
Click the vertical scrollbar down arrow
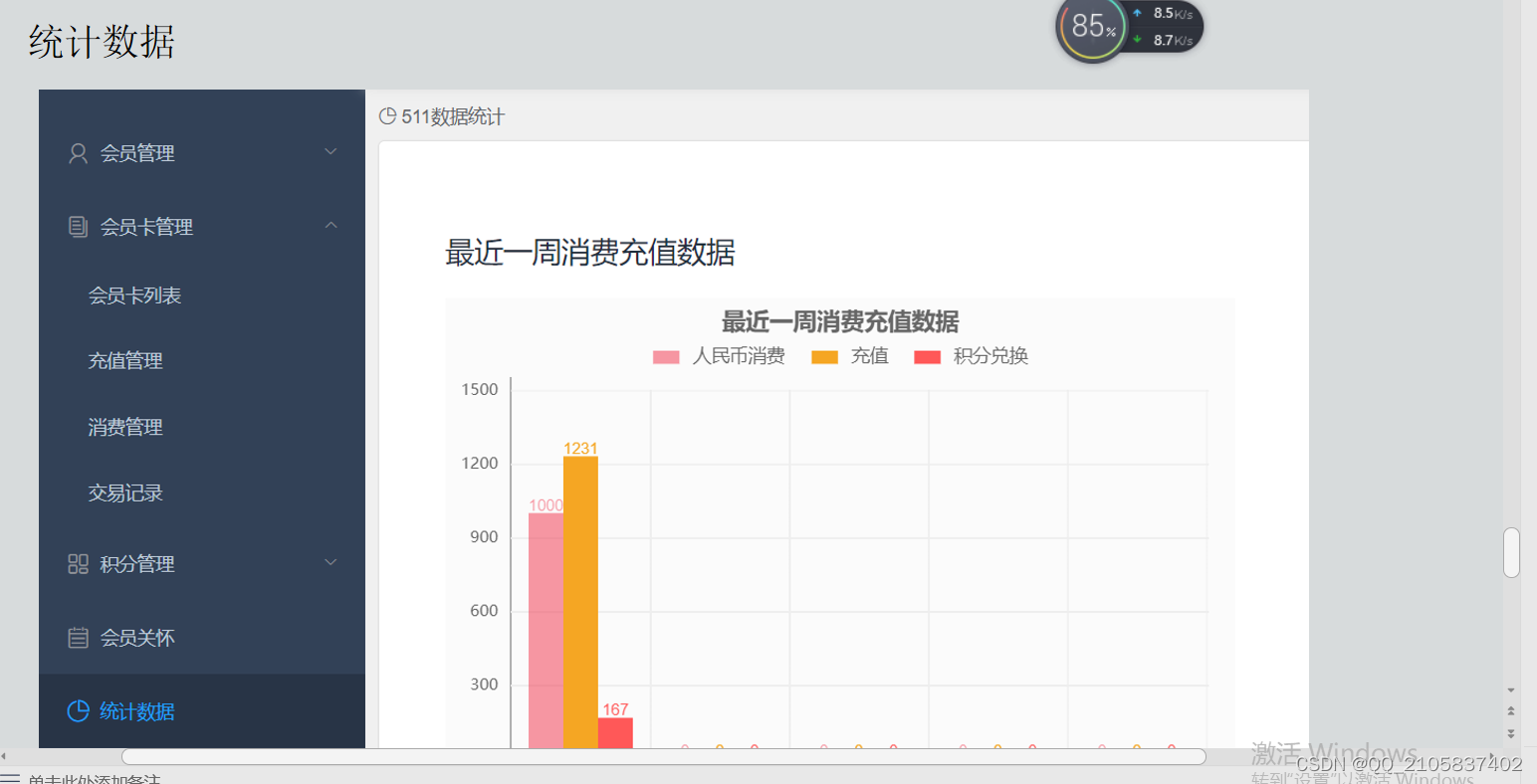(x=1511, y=690)
